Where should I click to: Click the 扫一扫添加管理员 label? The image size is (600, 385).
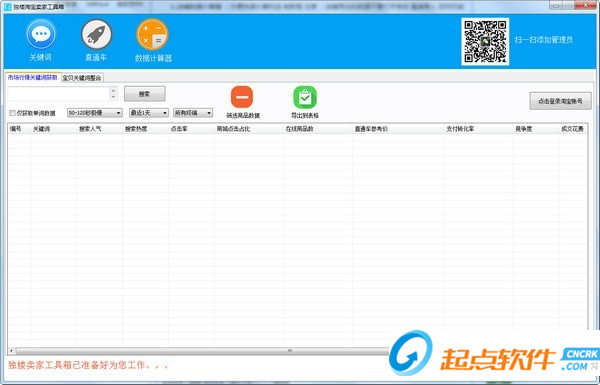(x=543, y=40)
